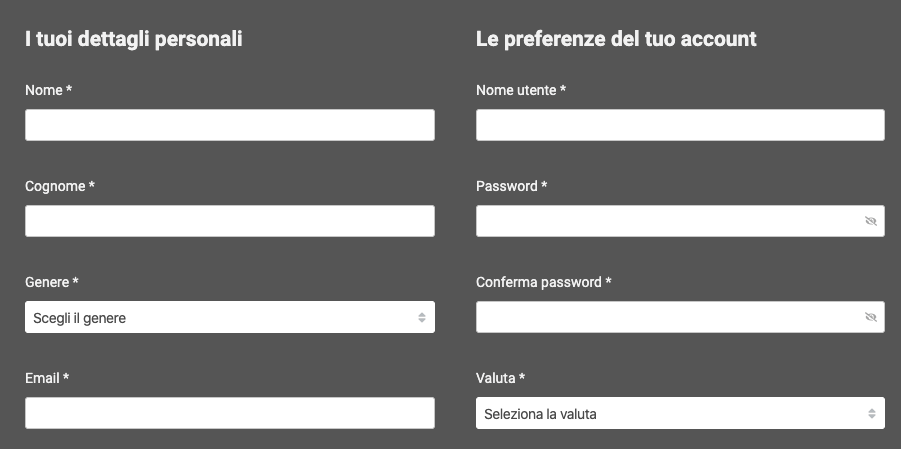Click inside Conferma password input field

pos(669,317)
